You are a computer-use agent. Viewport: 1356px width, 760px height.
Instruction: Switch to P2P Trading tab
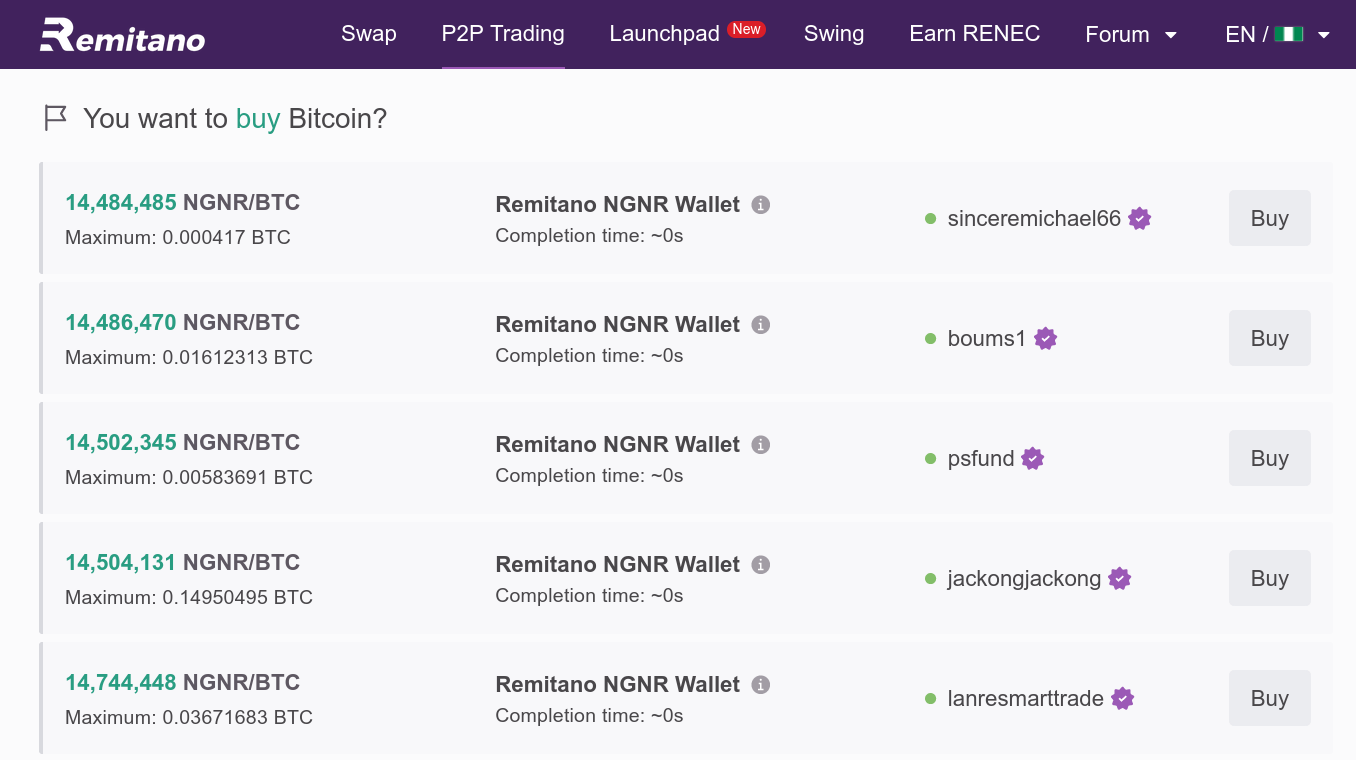503,34
